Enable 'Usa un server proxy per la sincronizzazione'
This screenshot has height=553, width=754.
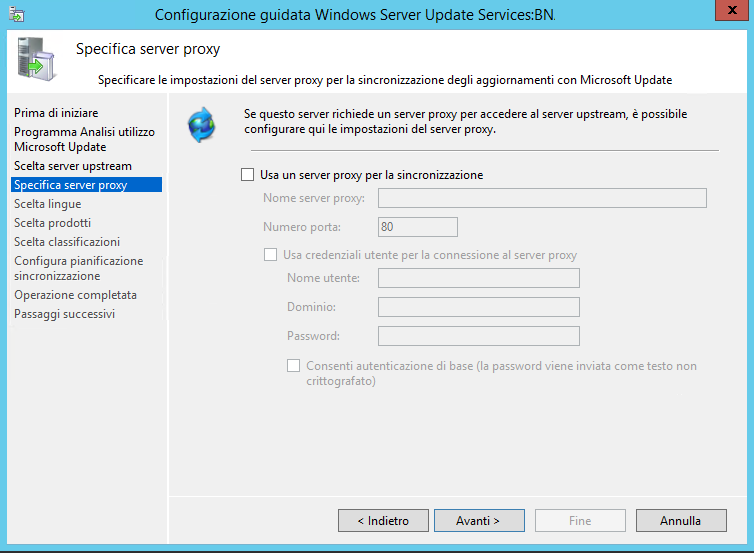point(247,175)
